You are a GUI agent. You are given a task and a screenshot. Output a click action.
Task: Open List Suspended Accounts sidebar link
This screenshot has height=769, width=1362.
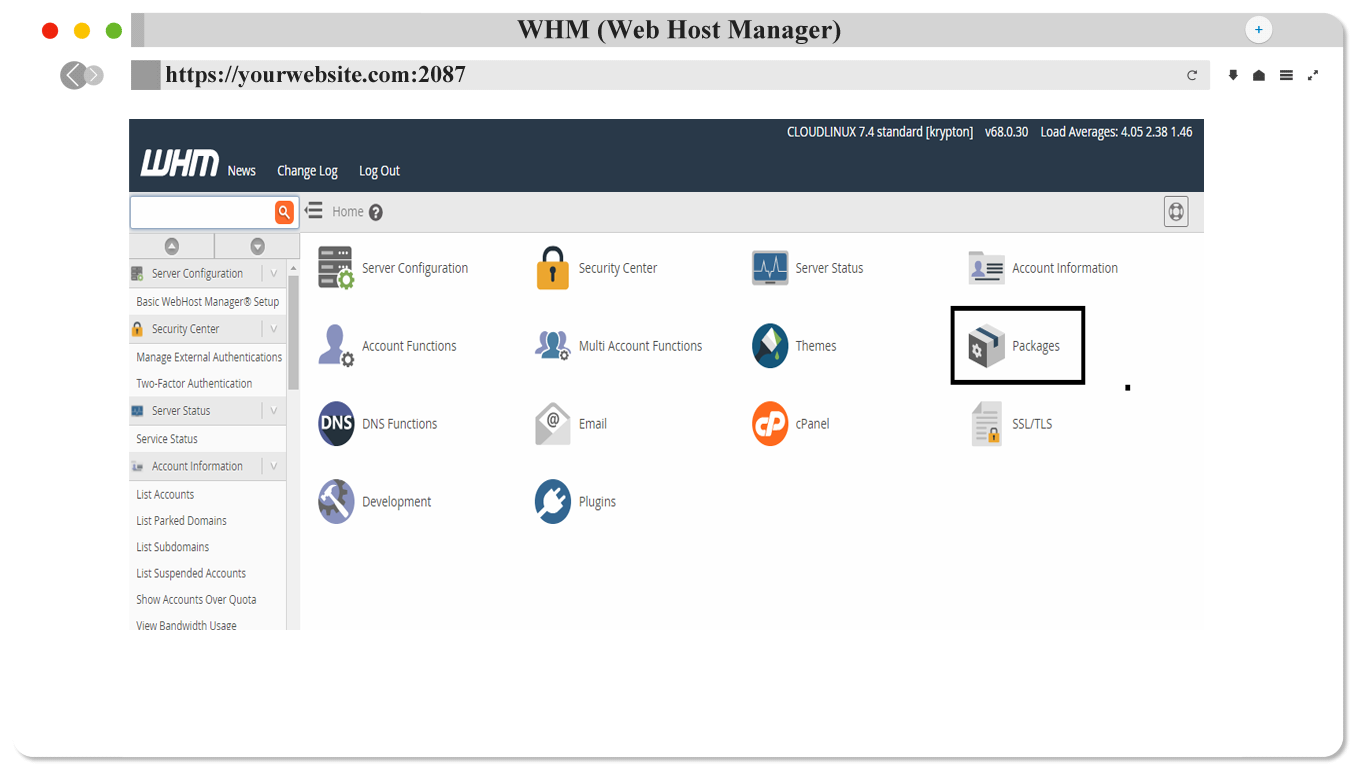coord(191,573)
